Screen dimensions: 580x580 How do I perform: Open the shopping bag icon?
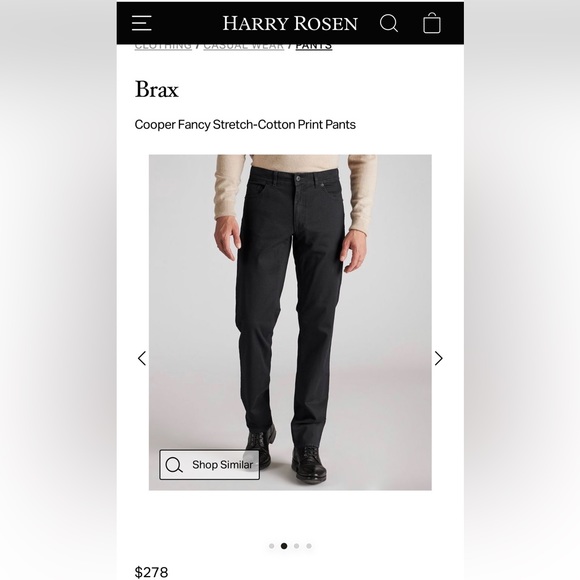tap(432, 23)
